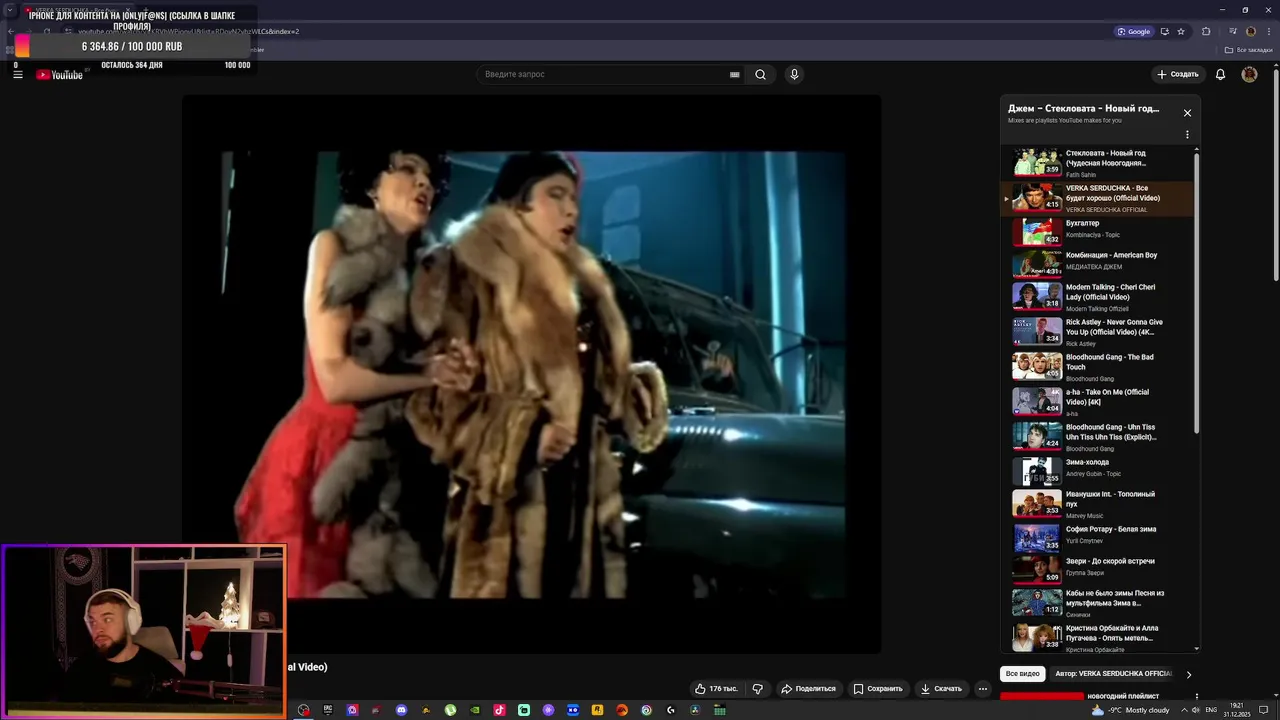Screen dimensions: 1280x720
Task: Click the Создать create button
Action: pyautogui.click(x=1177, y=74)
